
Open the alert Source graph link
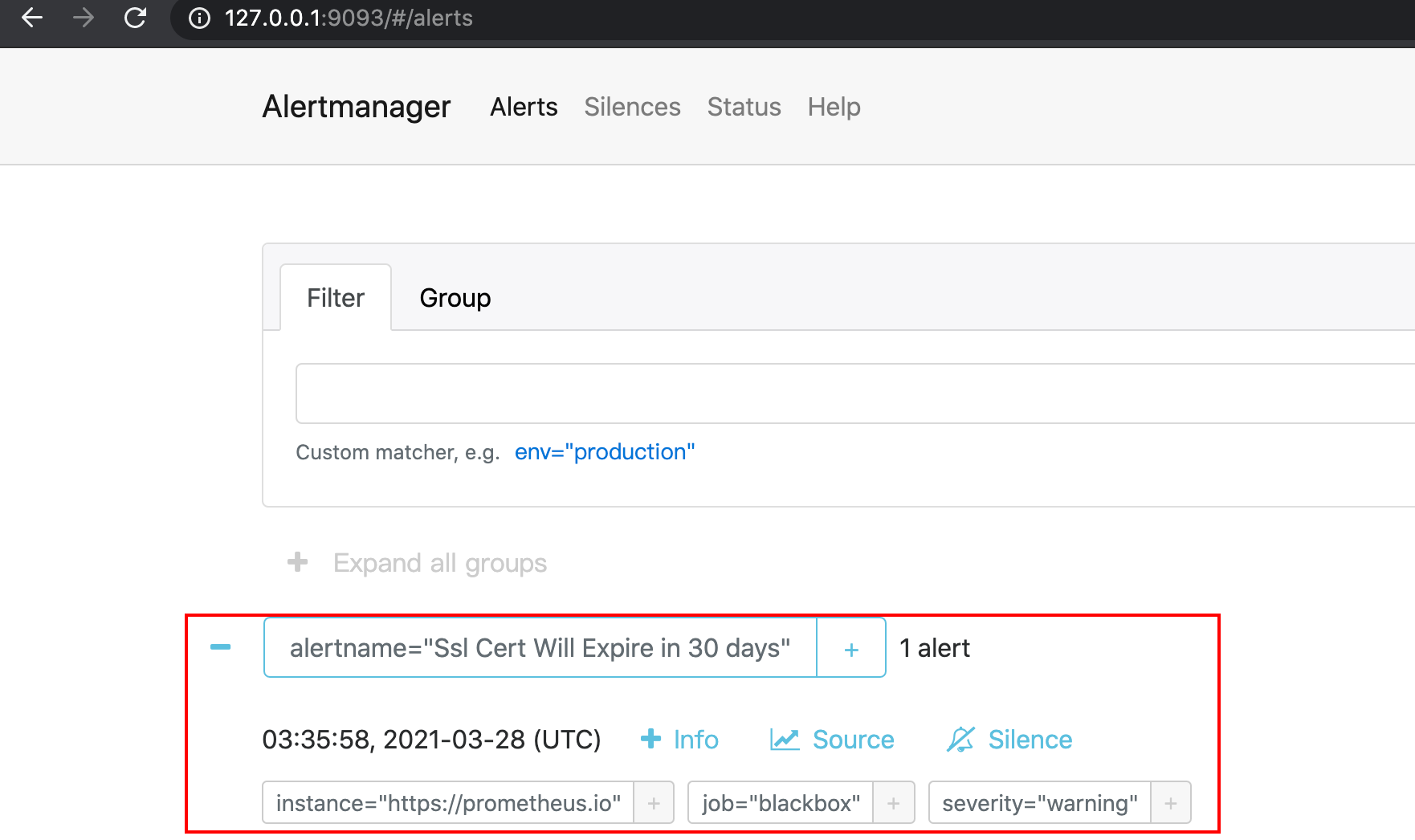(832, 740)
